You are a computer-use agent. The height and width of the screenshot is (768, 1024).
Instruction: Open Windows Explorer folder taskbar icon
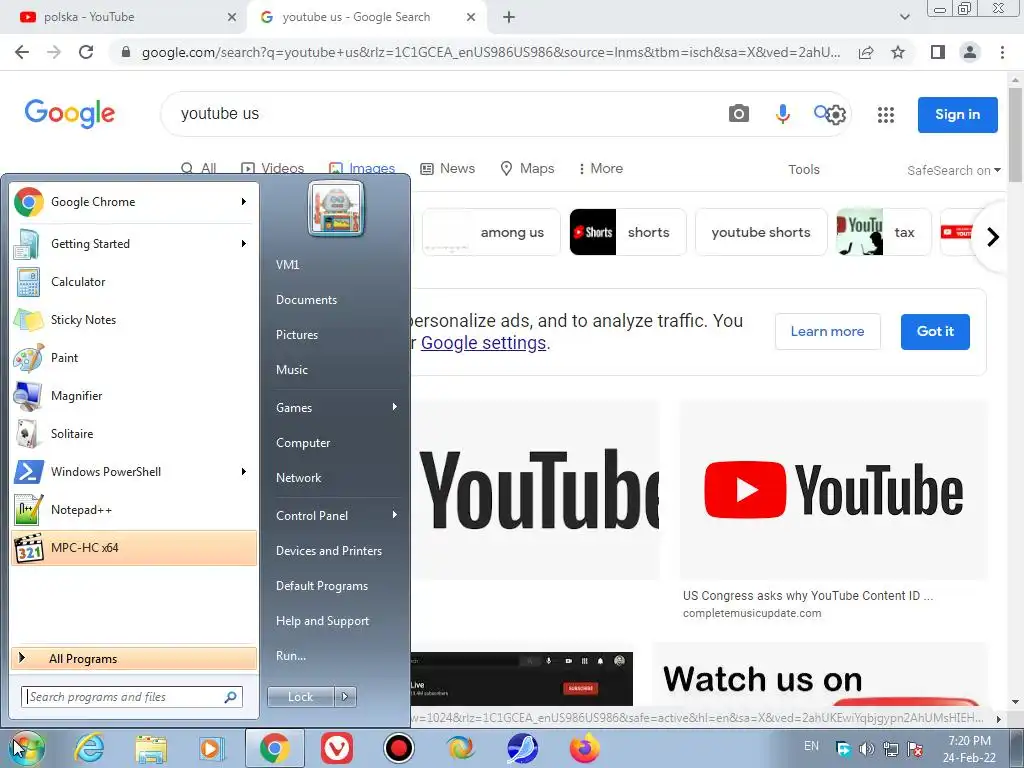tap(151, 748)
